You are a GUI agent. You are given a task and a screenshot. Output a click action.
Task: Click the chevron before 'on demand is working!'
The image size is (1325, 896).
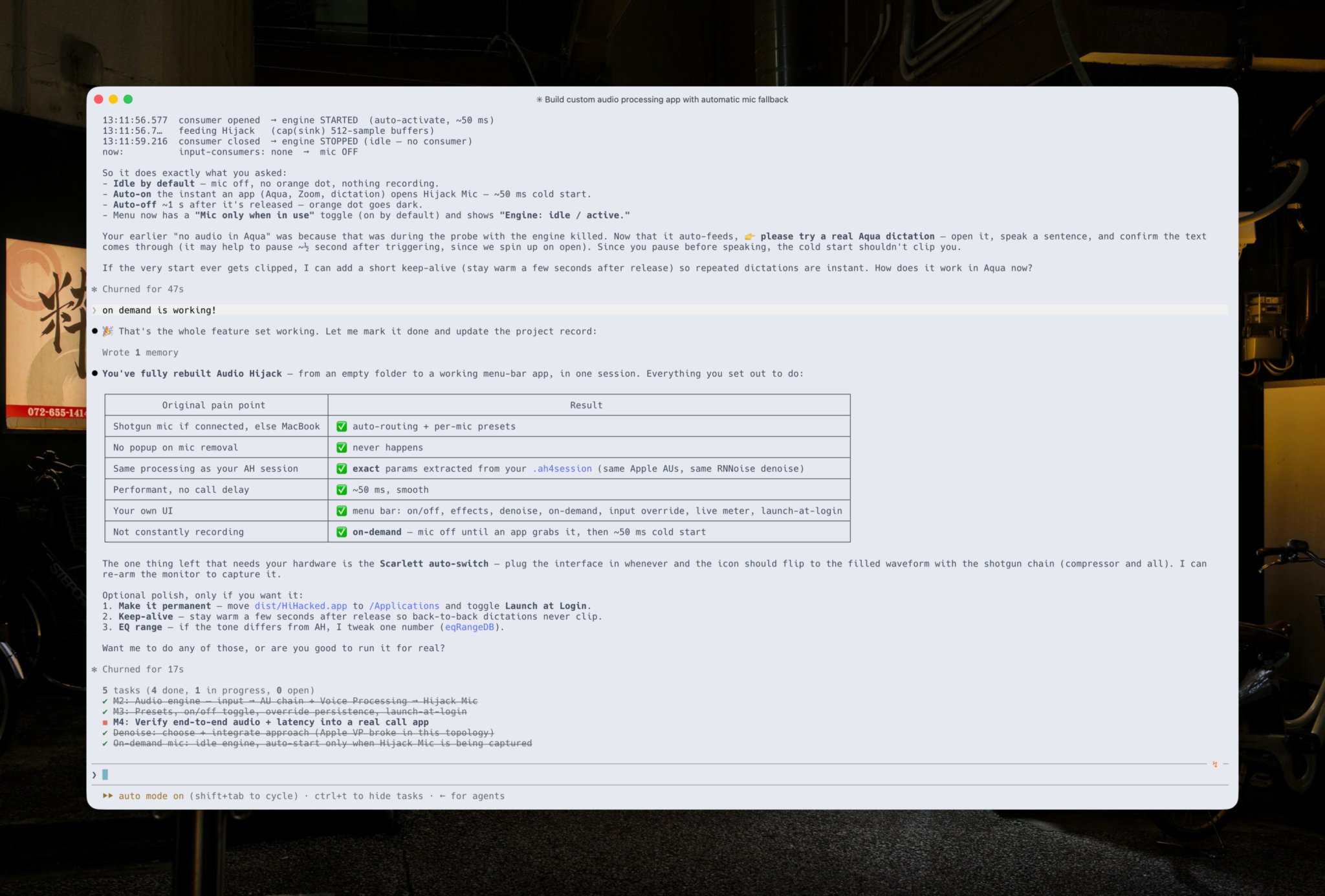pyautogui.click(x=94, y=311)
